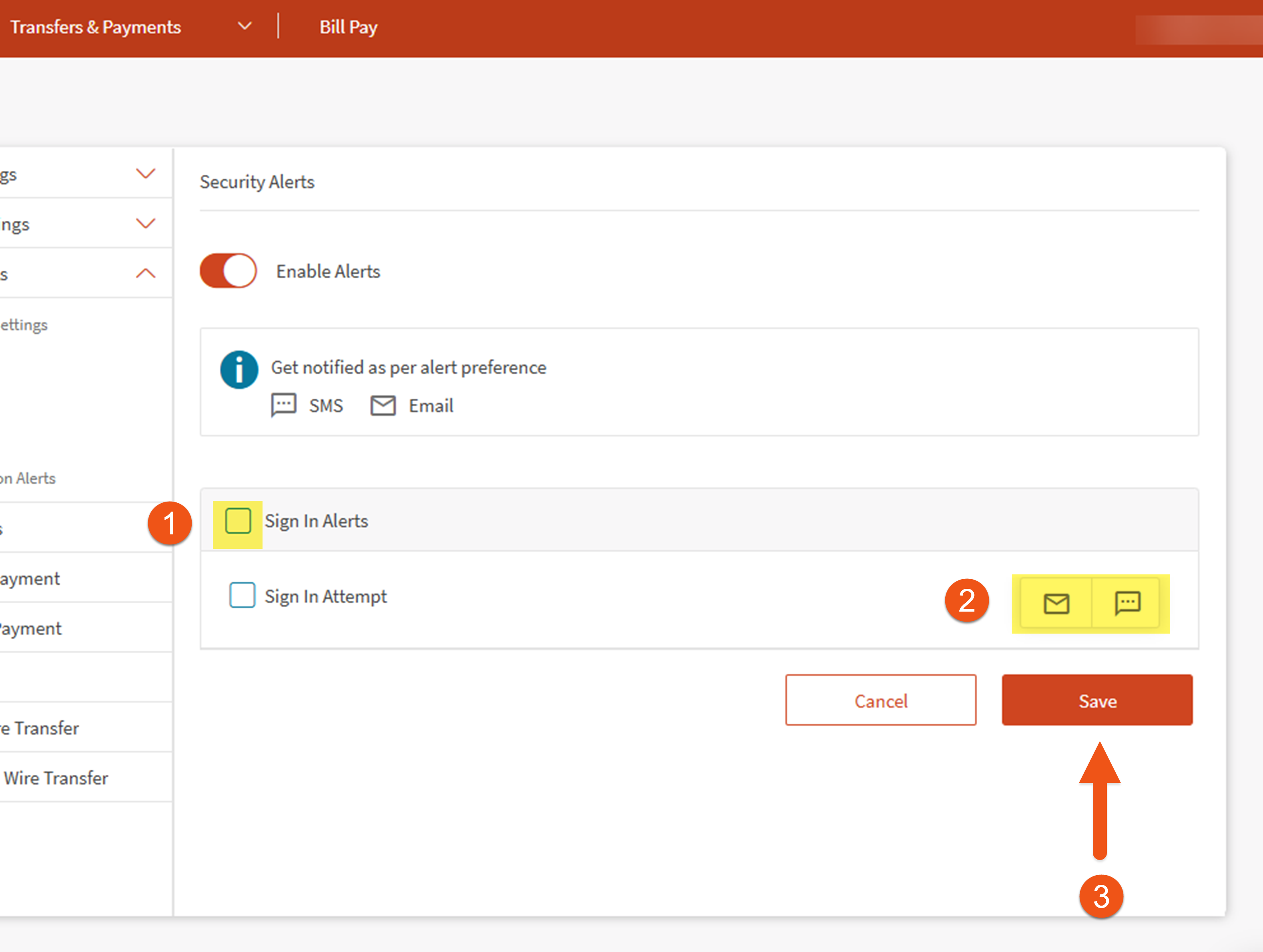Check the Sign In Alerts checkbox
This screenshot has width=1263, height=952.
tap(238, 520)
